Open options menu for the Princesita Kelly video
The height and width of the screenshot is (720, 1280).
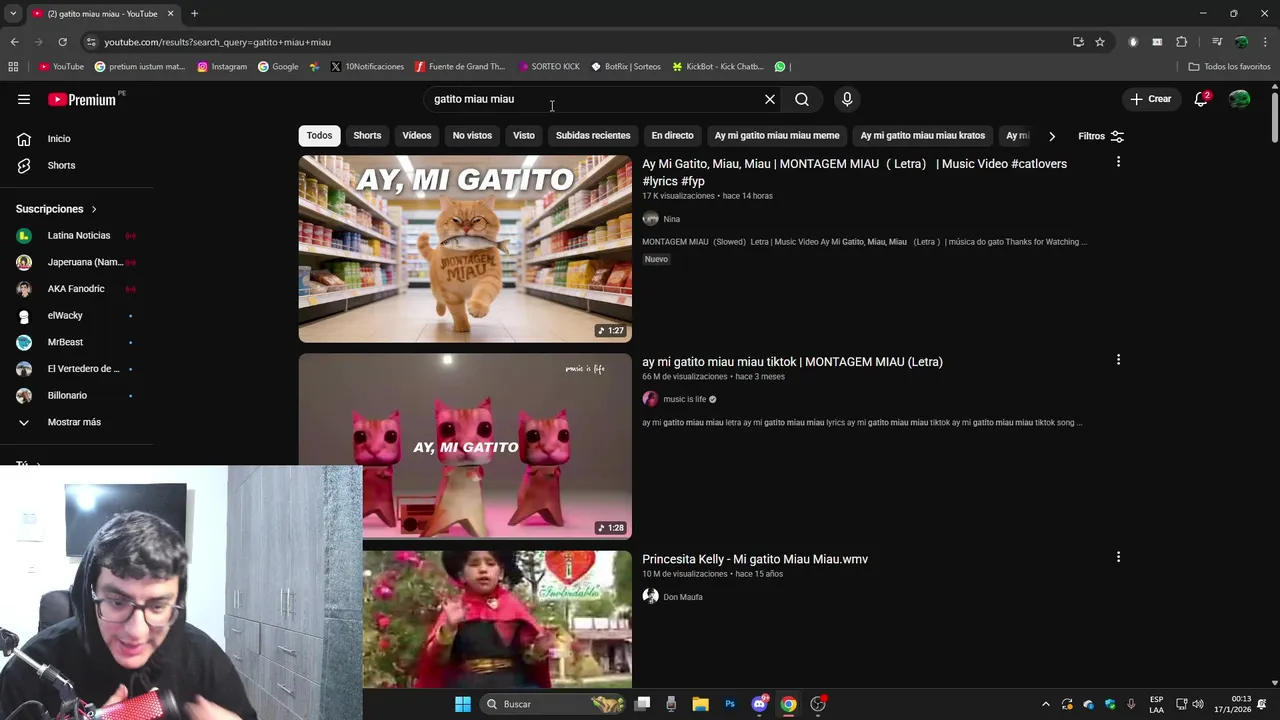[1118, 557]
